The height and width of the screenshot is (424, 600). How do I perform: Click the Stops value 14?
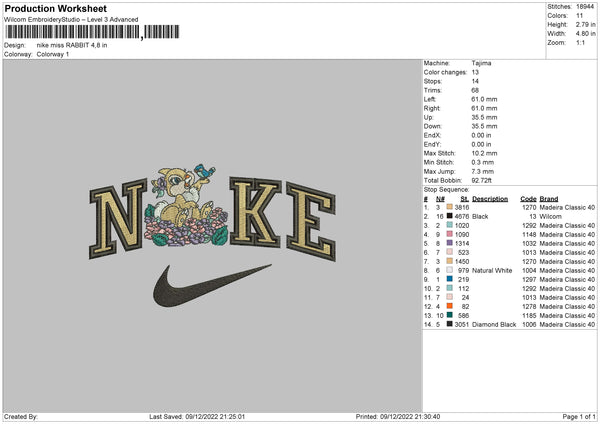(475, 81)
